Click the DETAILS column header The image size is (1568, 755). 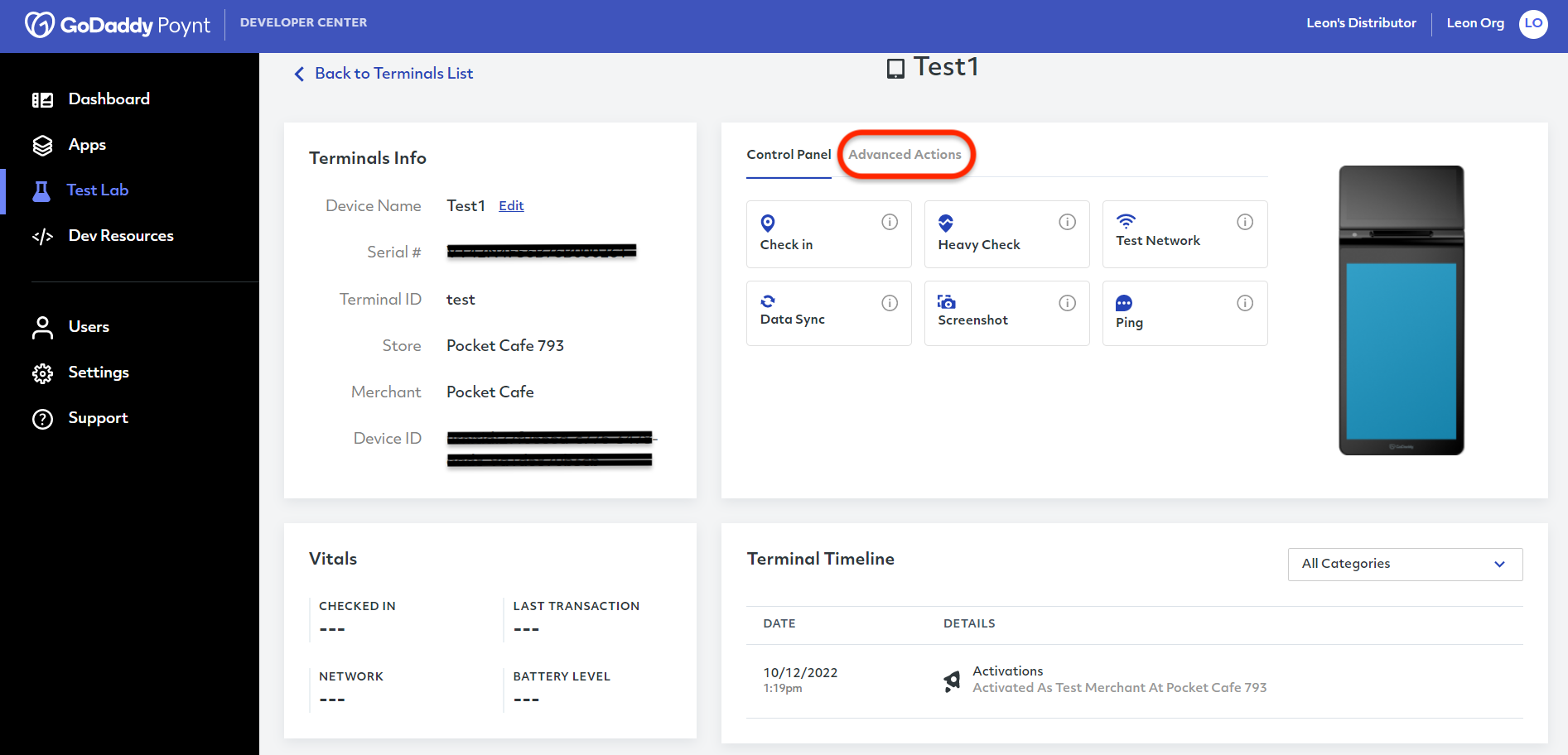tap(969, 623)
